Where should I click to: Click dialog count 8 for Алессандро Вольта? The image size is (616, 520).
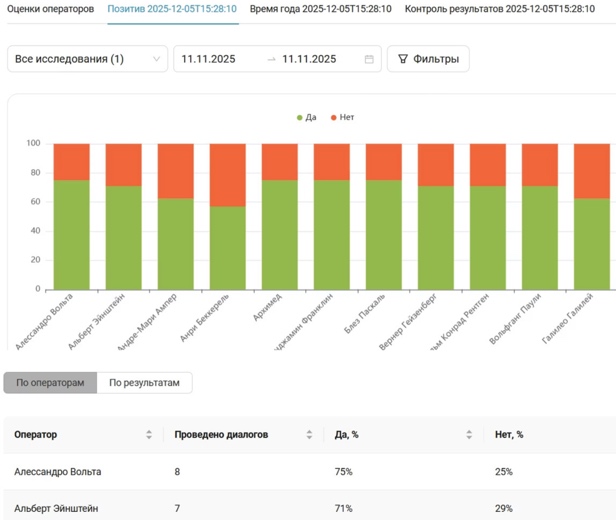177,471
